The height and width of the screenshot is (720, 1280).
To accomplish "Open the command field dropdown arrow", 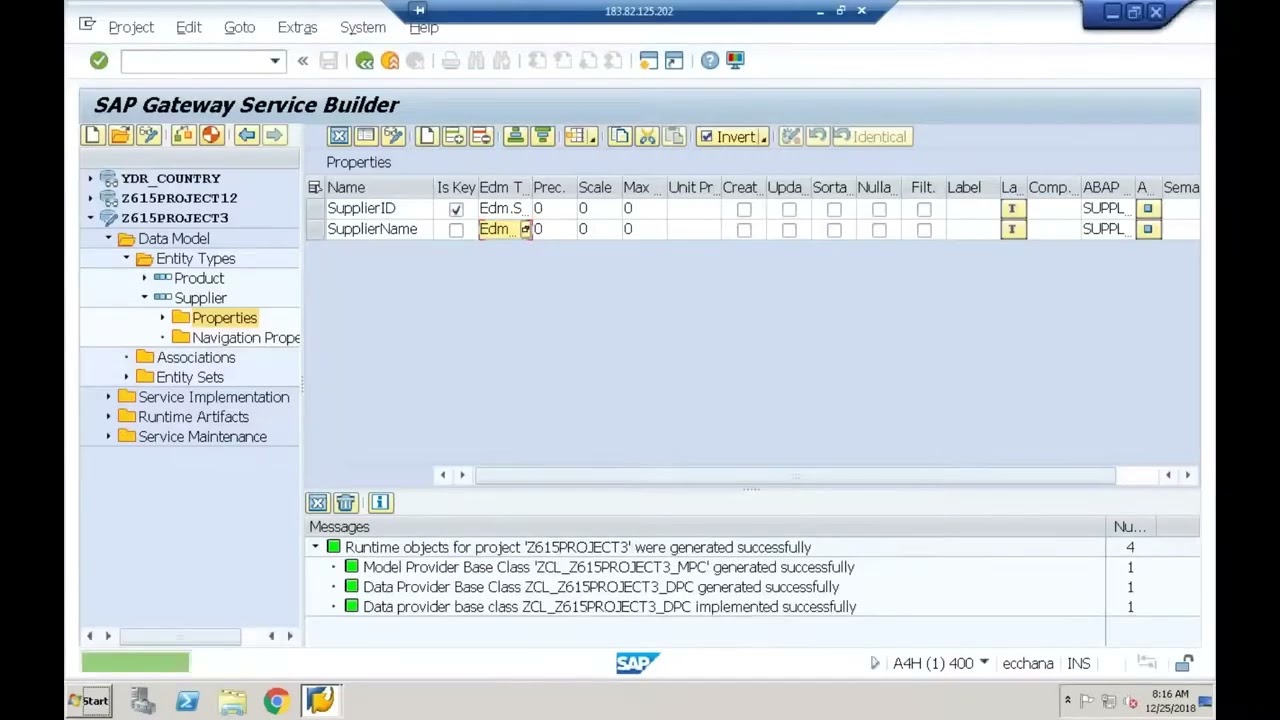I will [275, 61].
